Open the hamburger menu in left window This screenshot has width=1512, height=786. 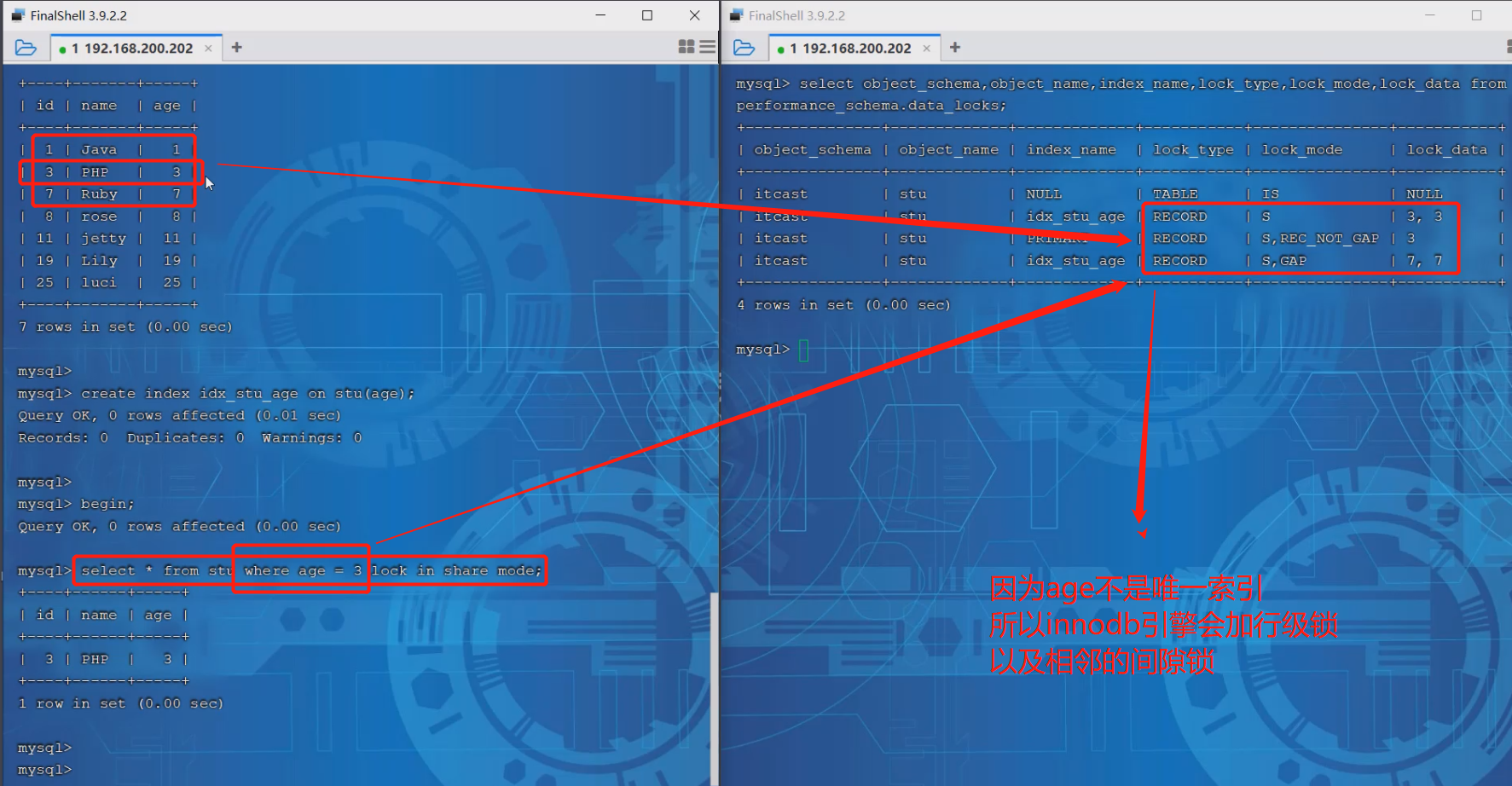tap(708, 47)
